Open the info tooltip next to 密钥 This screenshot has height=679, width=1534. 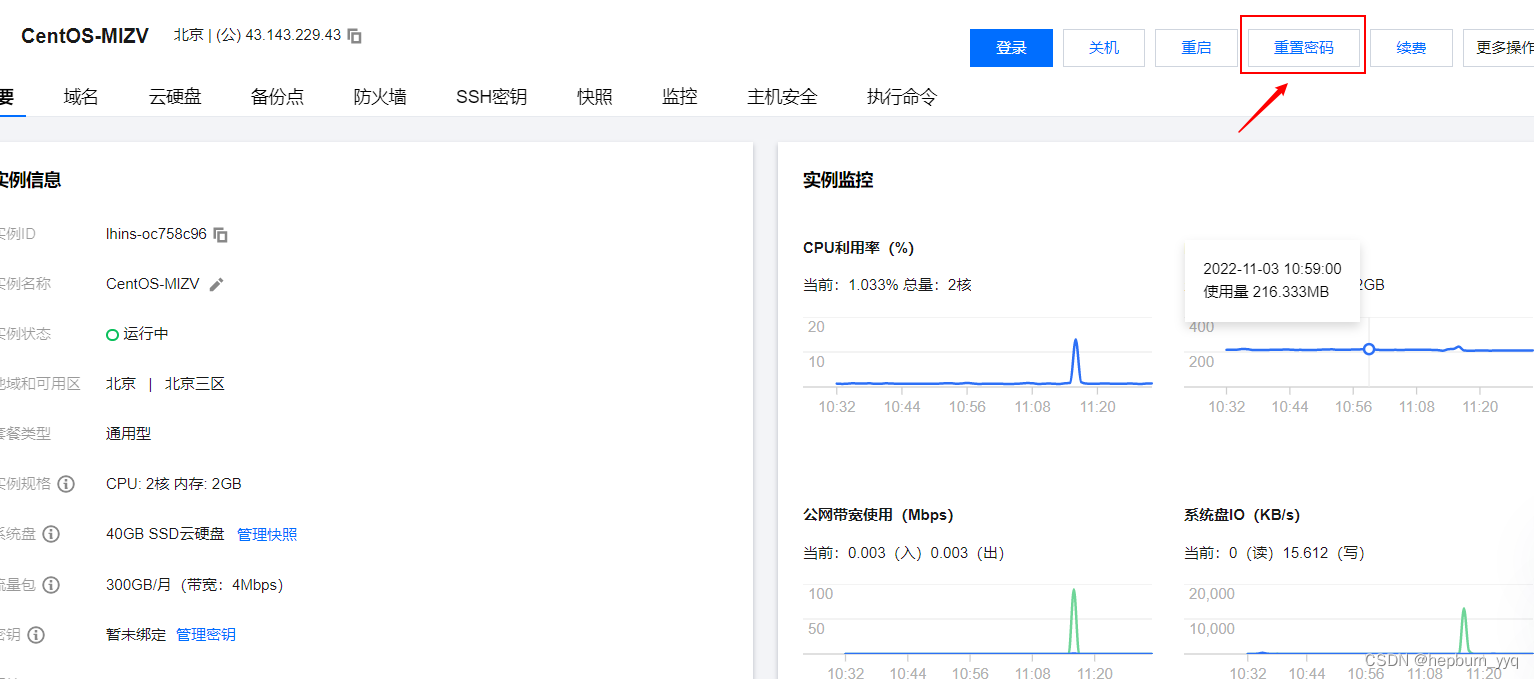[37, 634]
